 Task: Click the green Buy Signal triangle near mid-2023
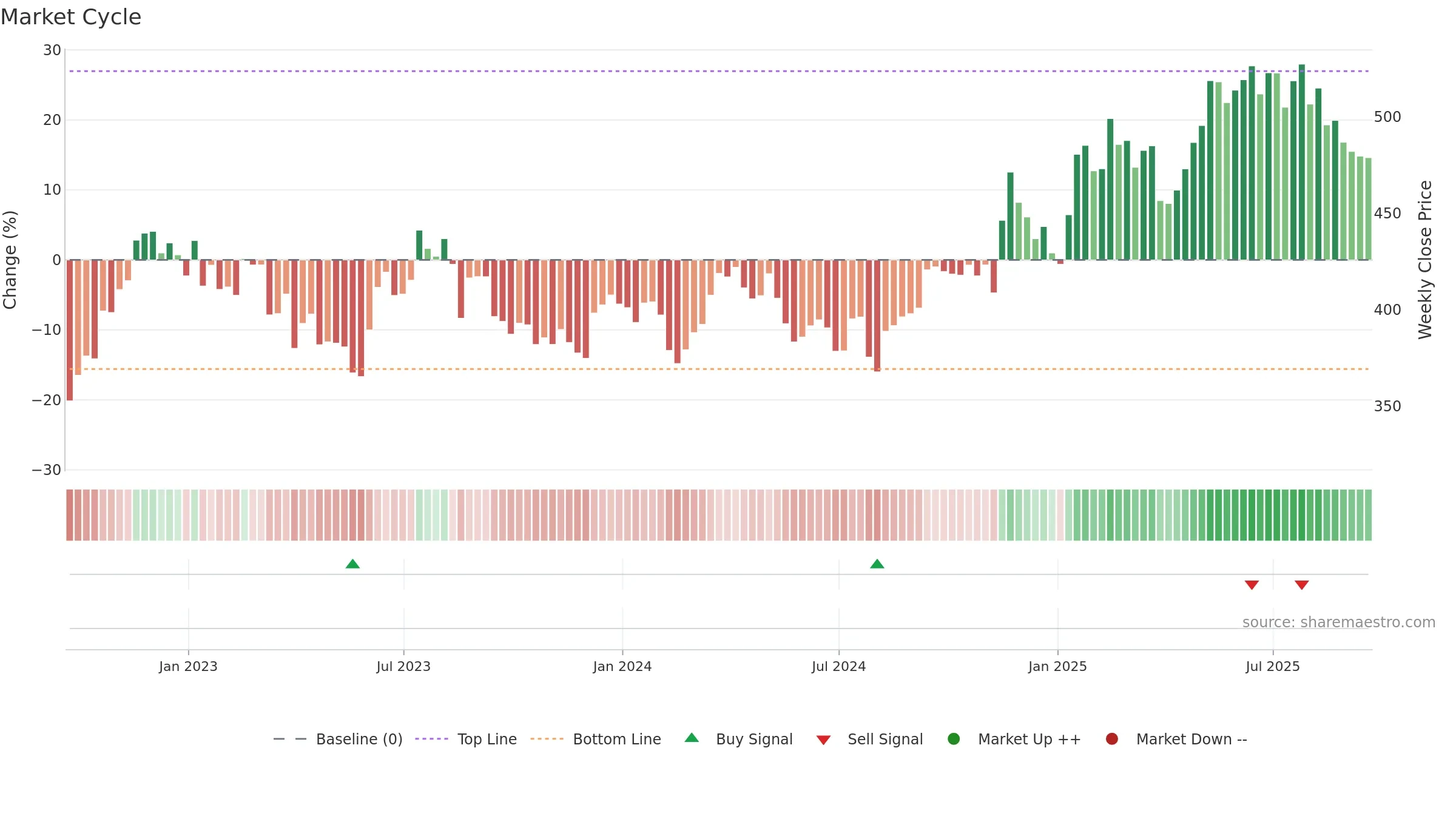[352, 564]
